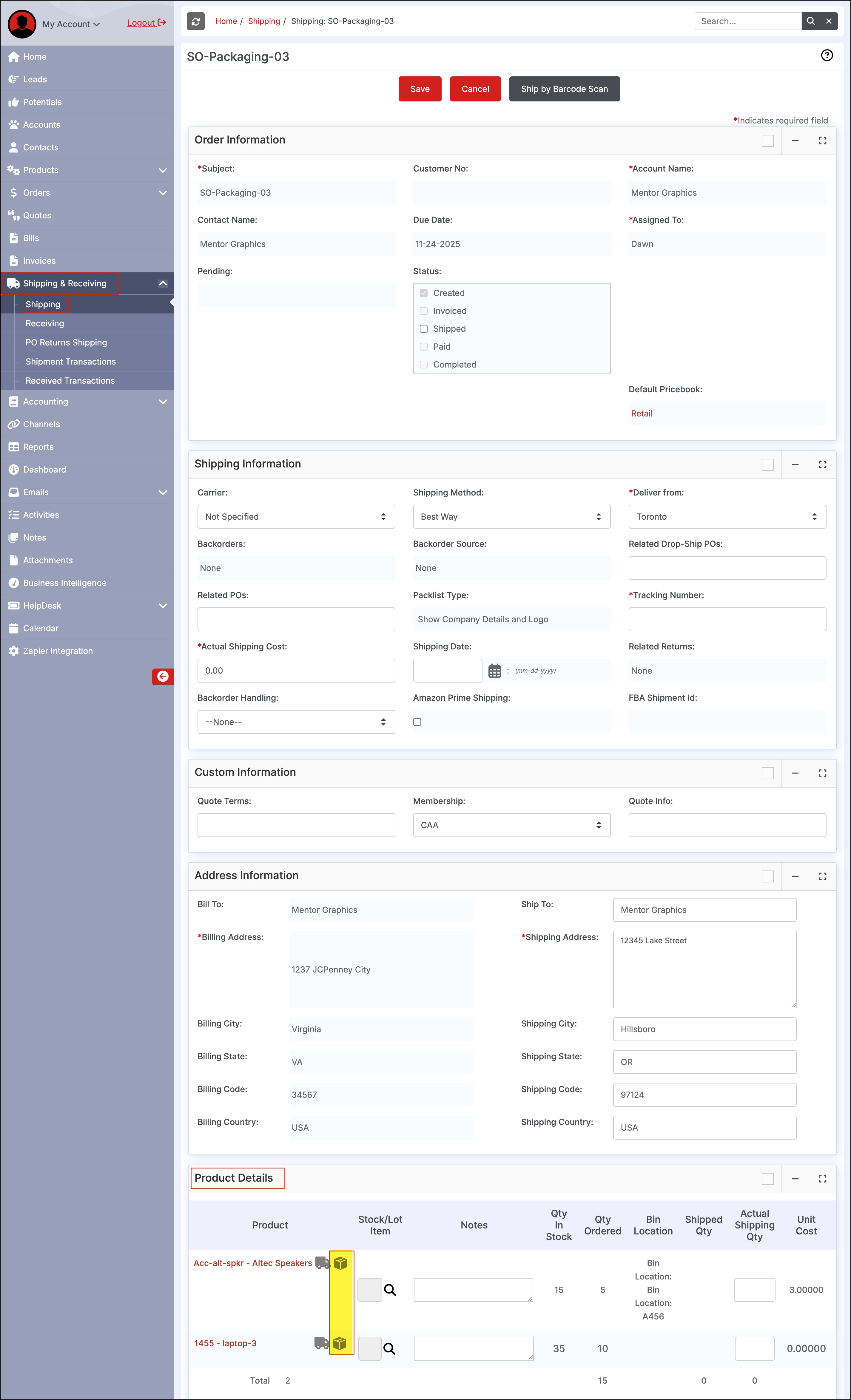Image resolution: width=851 pixels, height=1400 pixels.
Task: Click the refresh icon beside breadcrumbs
Action: [x=195, y=21]
